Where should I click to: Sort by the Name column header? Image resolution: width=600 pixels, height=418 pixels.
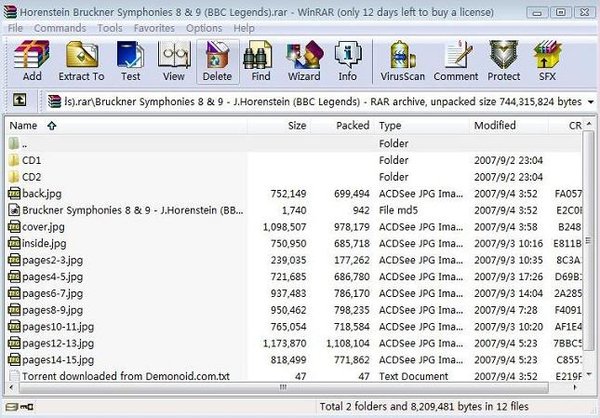point(126,126)
